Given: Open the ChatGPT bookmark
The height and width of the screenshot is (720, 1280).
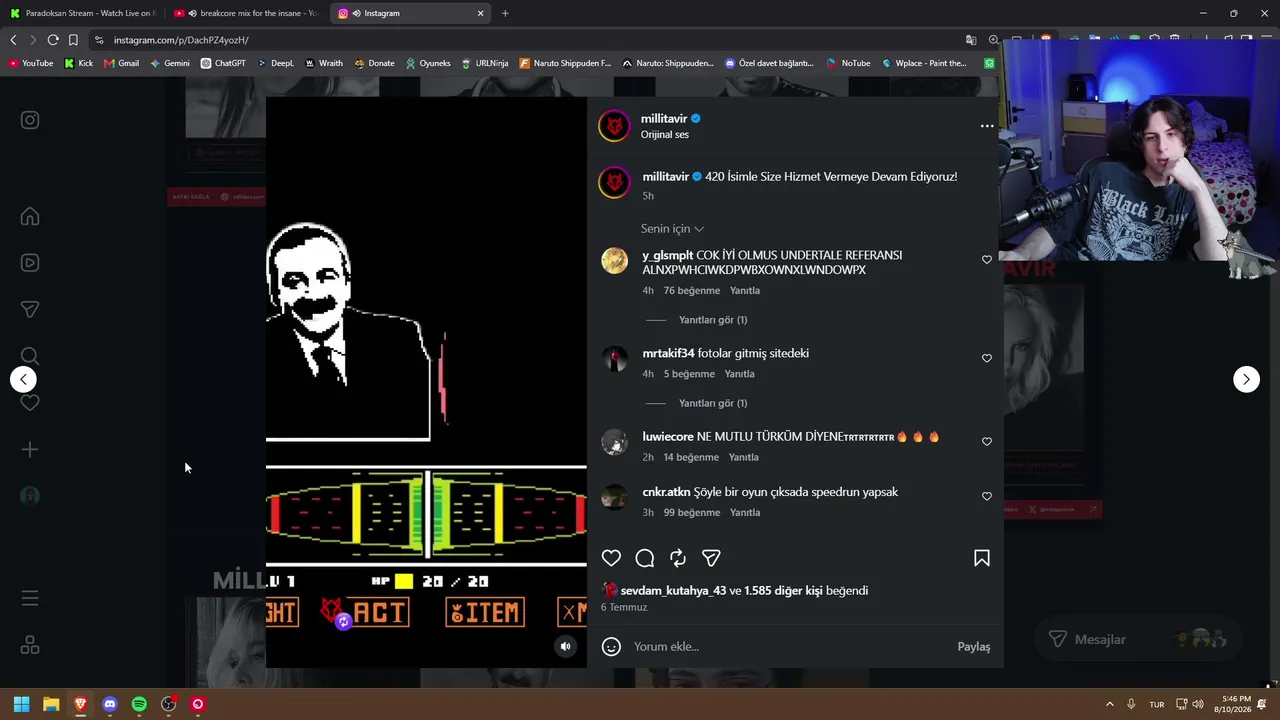Looking at the screenshot, I should coord(223,63).
